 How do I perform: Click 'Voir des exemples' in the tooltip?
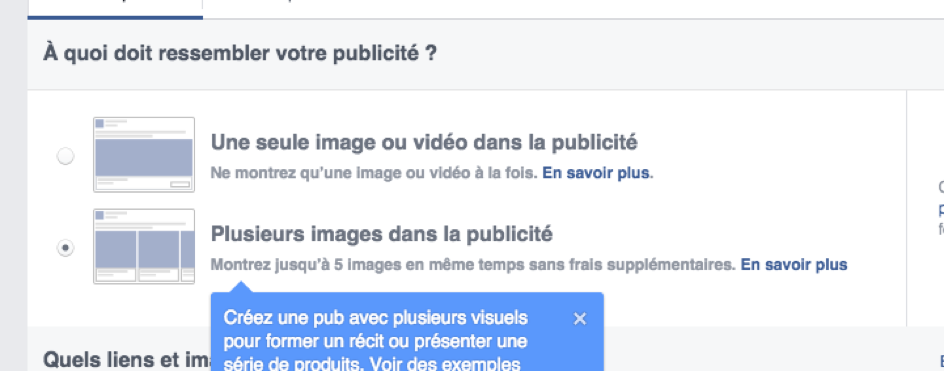click(444, 364)
